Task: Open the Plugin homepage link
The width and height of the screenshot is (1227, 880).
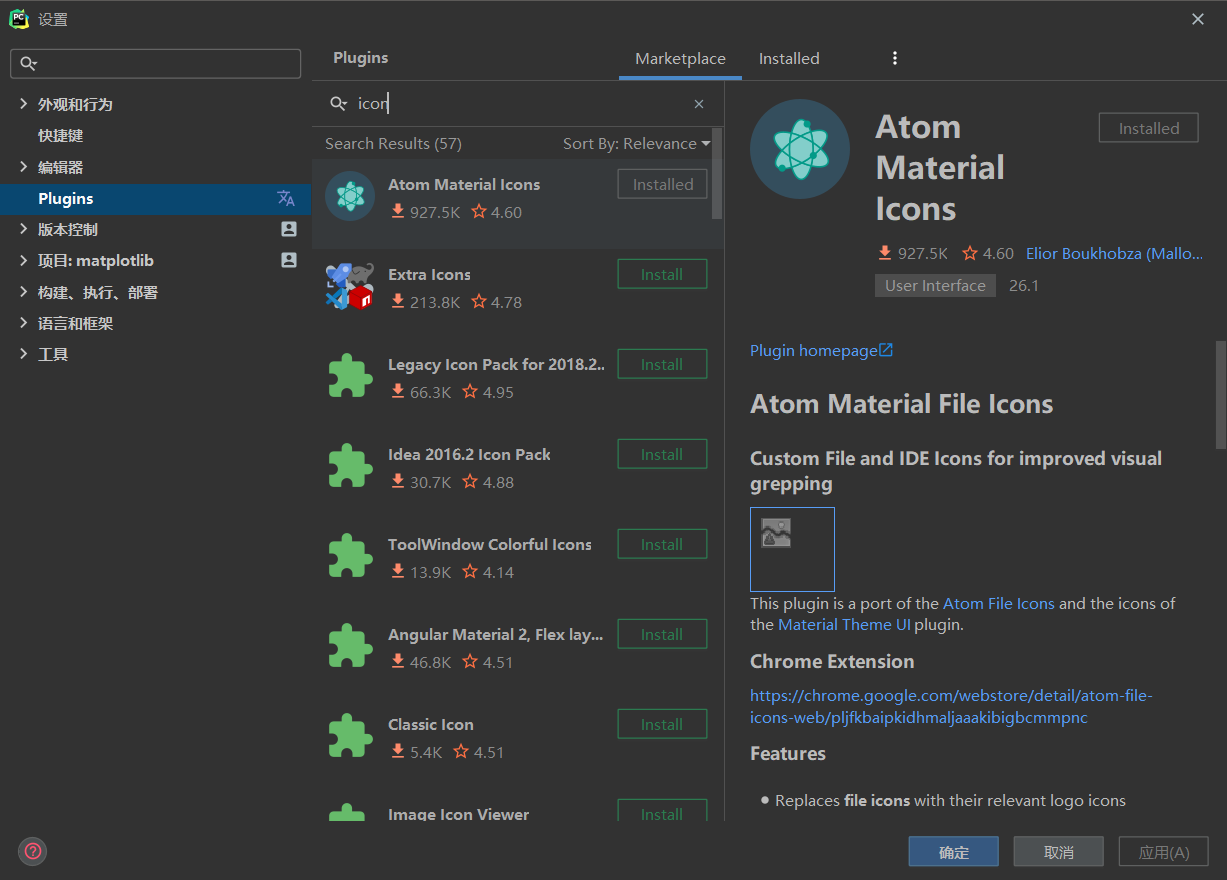Action: 821,350
